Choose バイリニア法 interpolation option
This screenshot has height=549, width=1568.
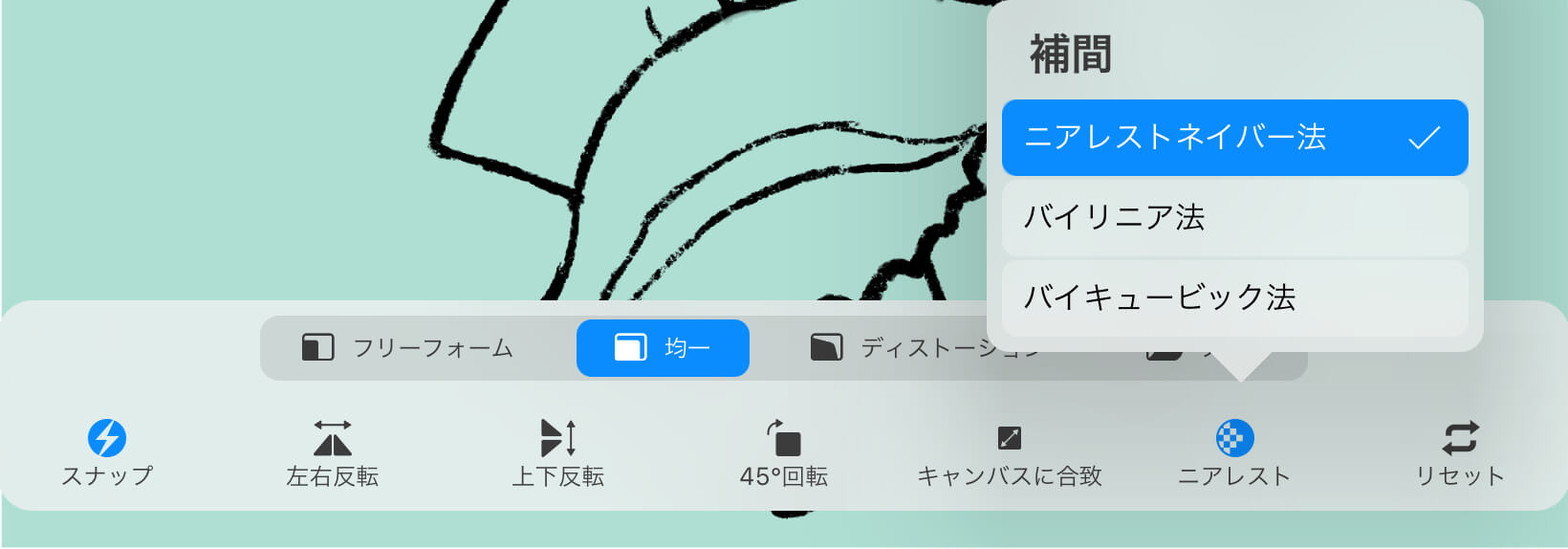coord(1234,217)
